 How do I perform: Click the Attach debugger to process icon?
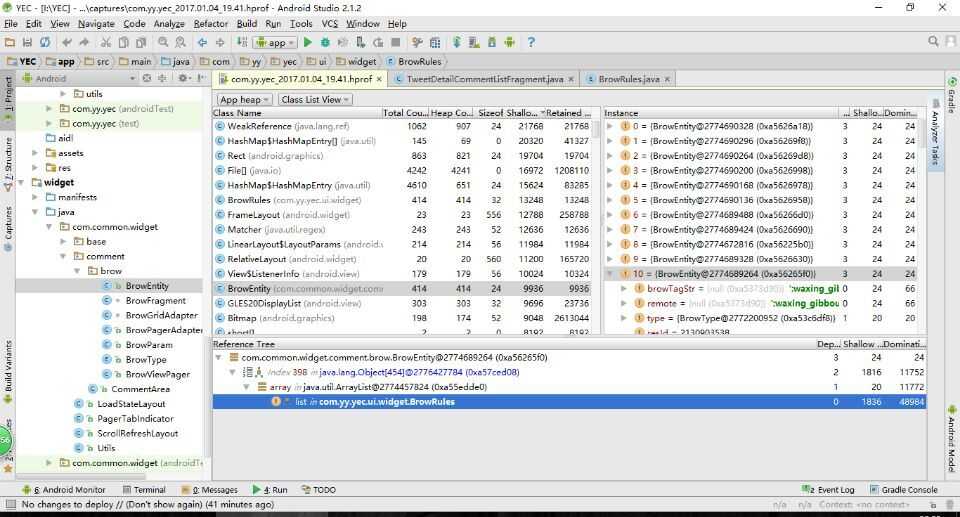tap(361, 42)
